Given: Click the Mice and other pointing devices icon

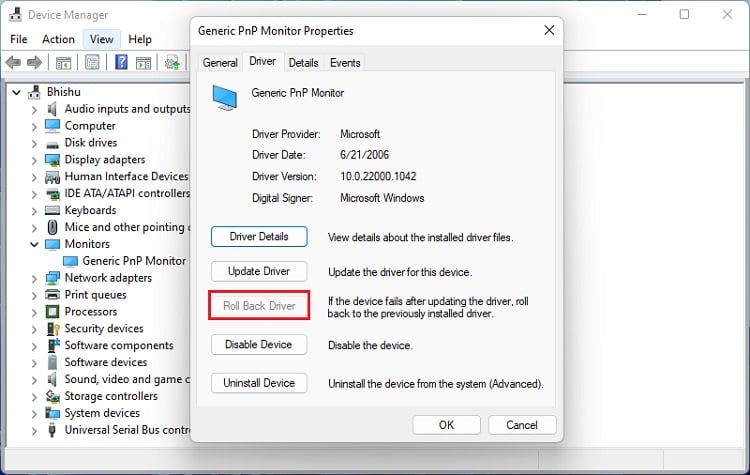Looking at the screenshot, I should 52,227.
